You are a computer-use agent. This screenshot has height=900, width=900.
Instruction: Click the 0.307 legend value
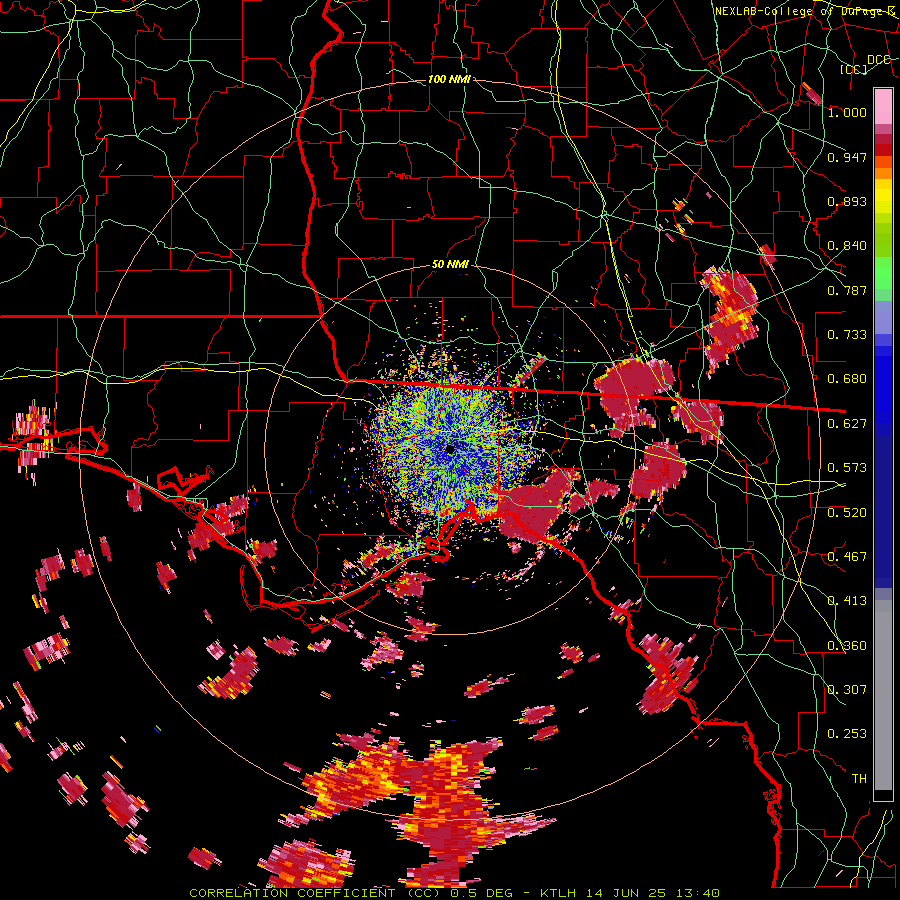tap(847, 690)
